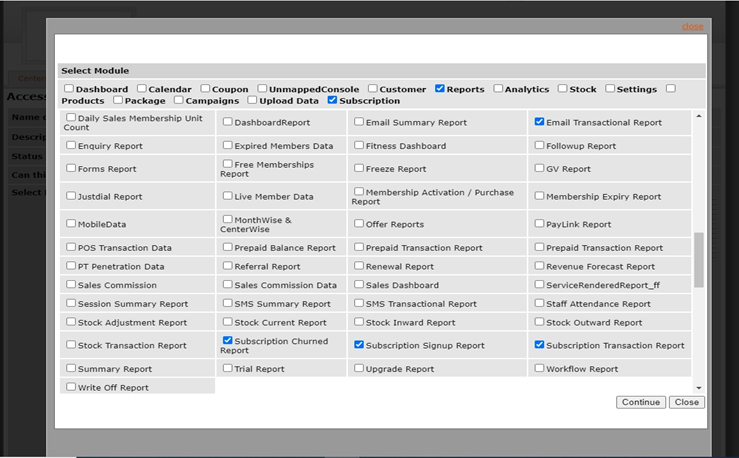Enable Stock Current Report checkbox
This screenshot has height=458, width=739.
[x=228, y=322]
